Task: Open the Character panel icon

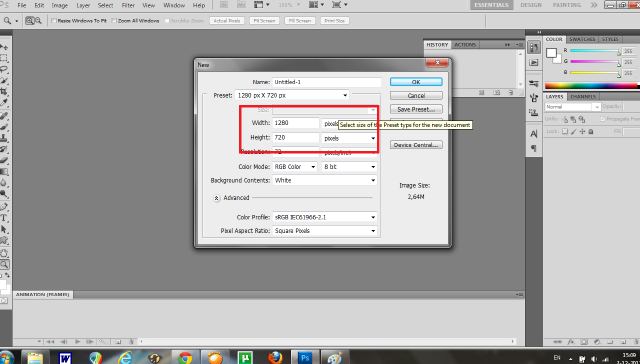Action: tap(534, 134)
